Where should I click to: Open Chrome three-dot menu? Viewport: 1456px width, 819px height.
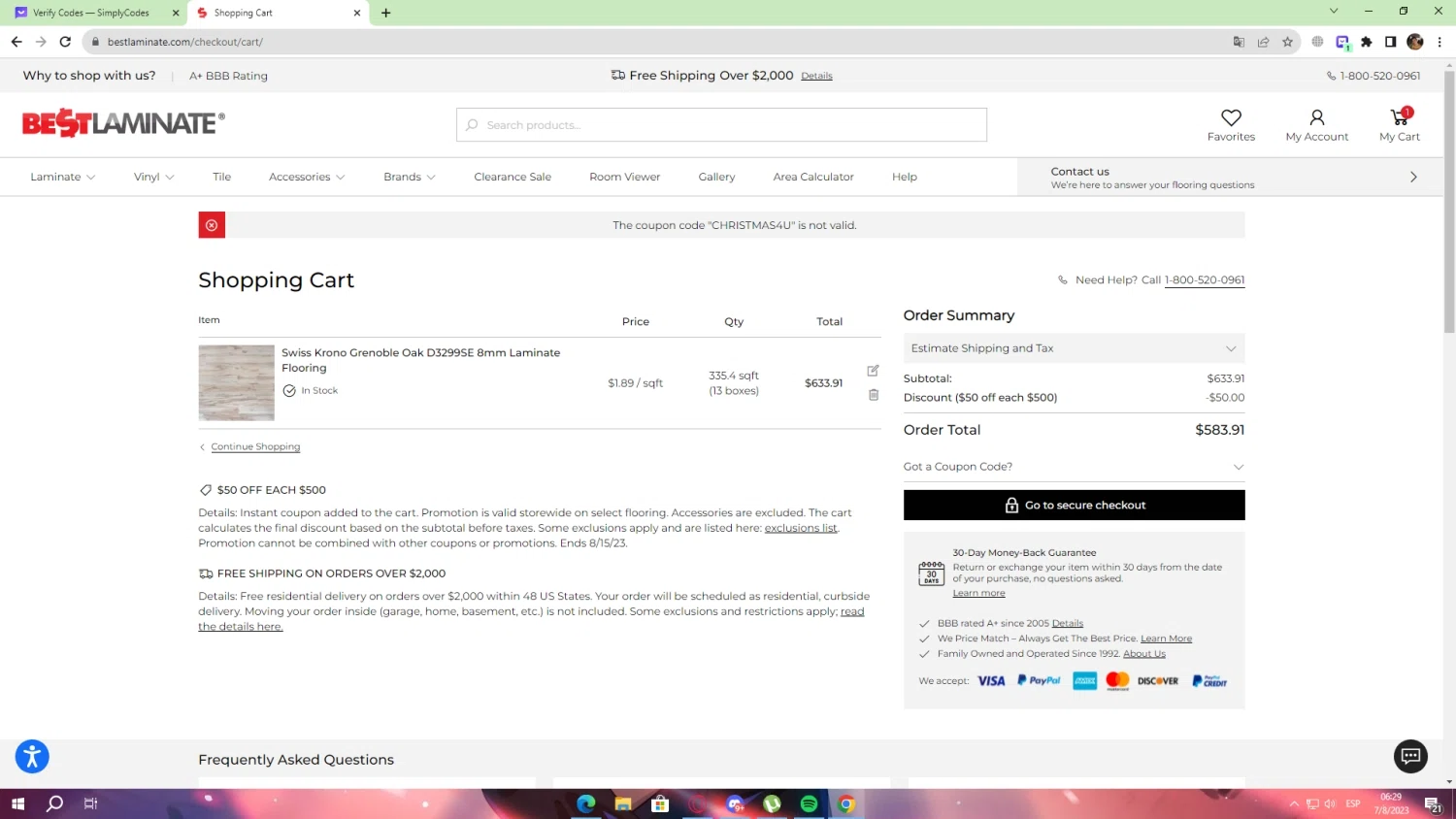click(1439, 42)
